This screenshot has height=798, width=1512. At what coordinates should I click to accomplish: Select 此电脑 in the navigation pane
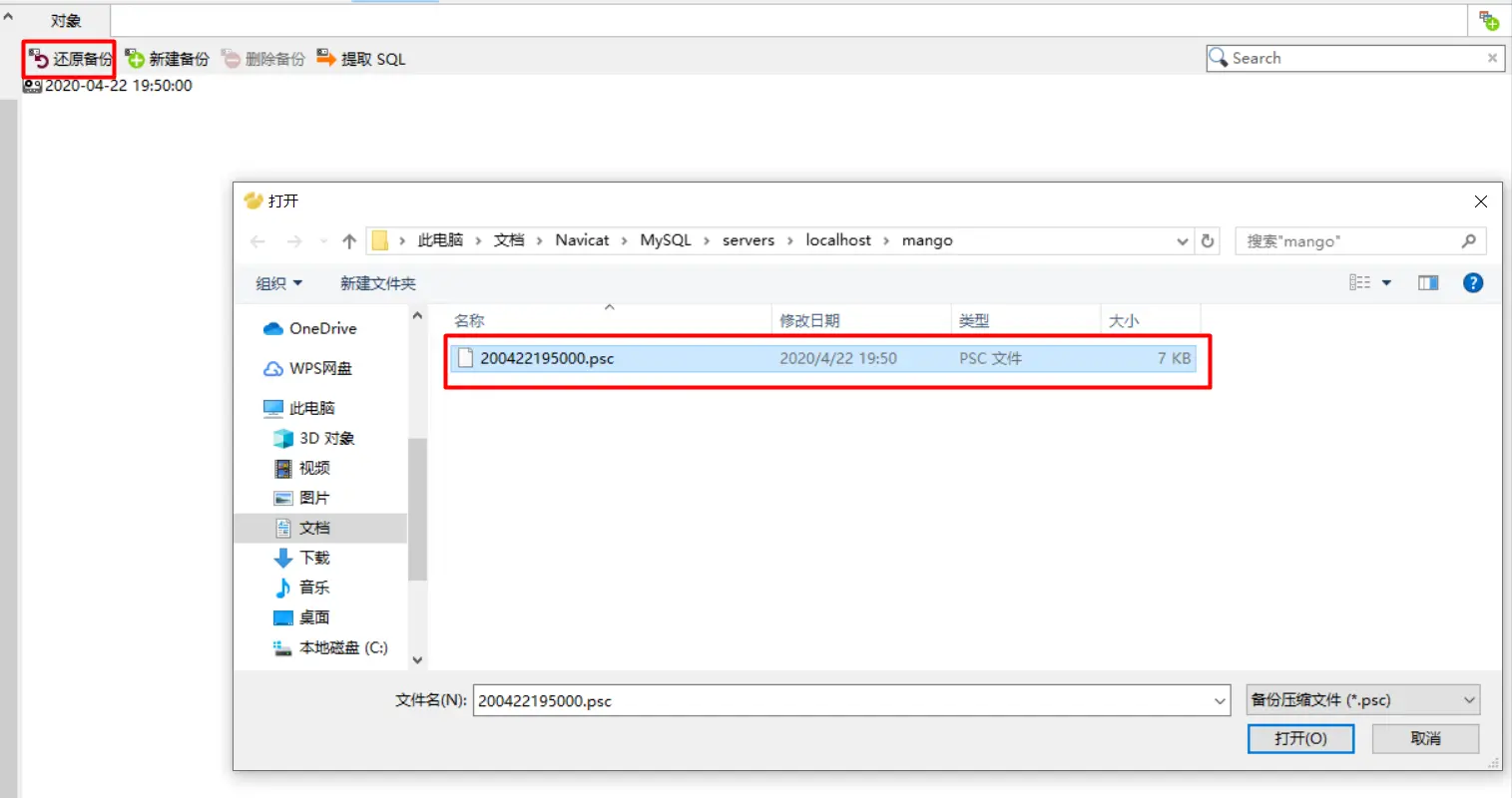point(298,408)
